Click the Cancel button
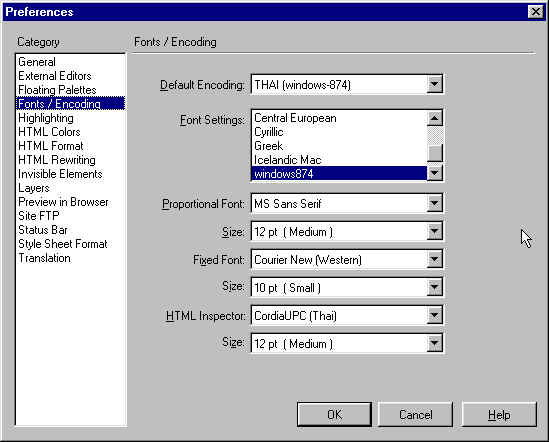Screen dimensions: 549x442 (x=416, y=415)
